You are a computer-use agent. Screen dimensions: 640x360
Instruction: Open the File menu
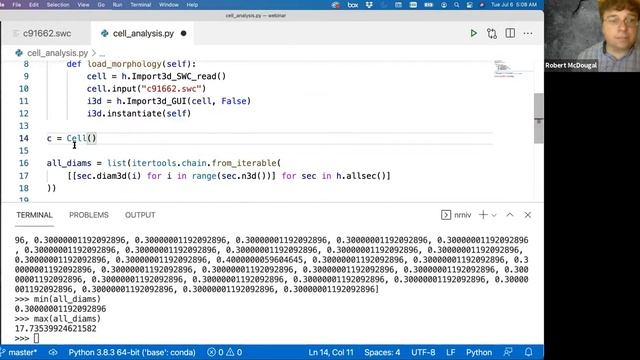(x=17, y=5)
